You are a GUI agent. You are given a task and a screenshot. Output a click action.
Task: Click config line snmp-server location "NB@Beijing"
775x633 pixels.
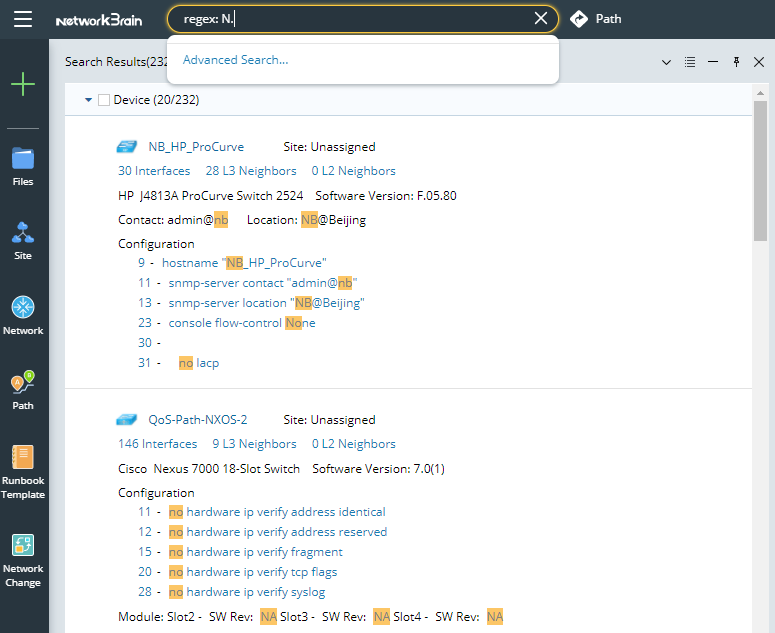(x=266, y=303)
